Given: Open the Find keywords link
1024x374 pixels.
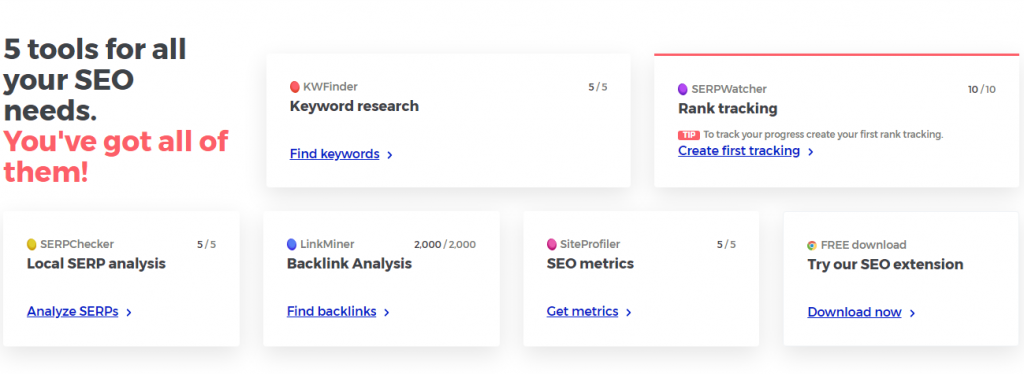Looking at the screenshot, I should (x=334, y=155).
